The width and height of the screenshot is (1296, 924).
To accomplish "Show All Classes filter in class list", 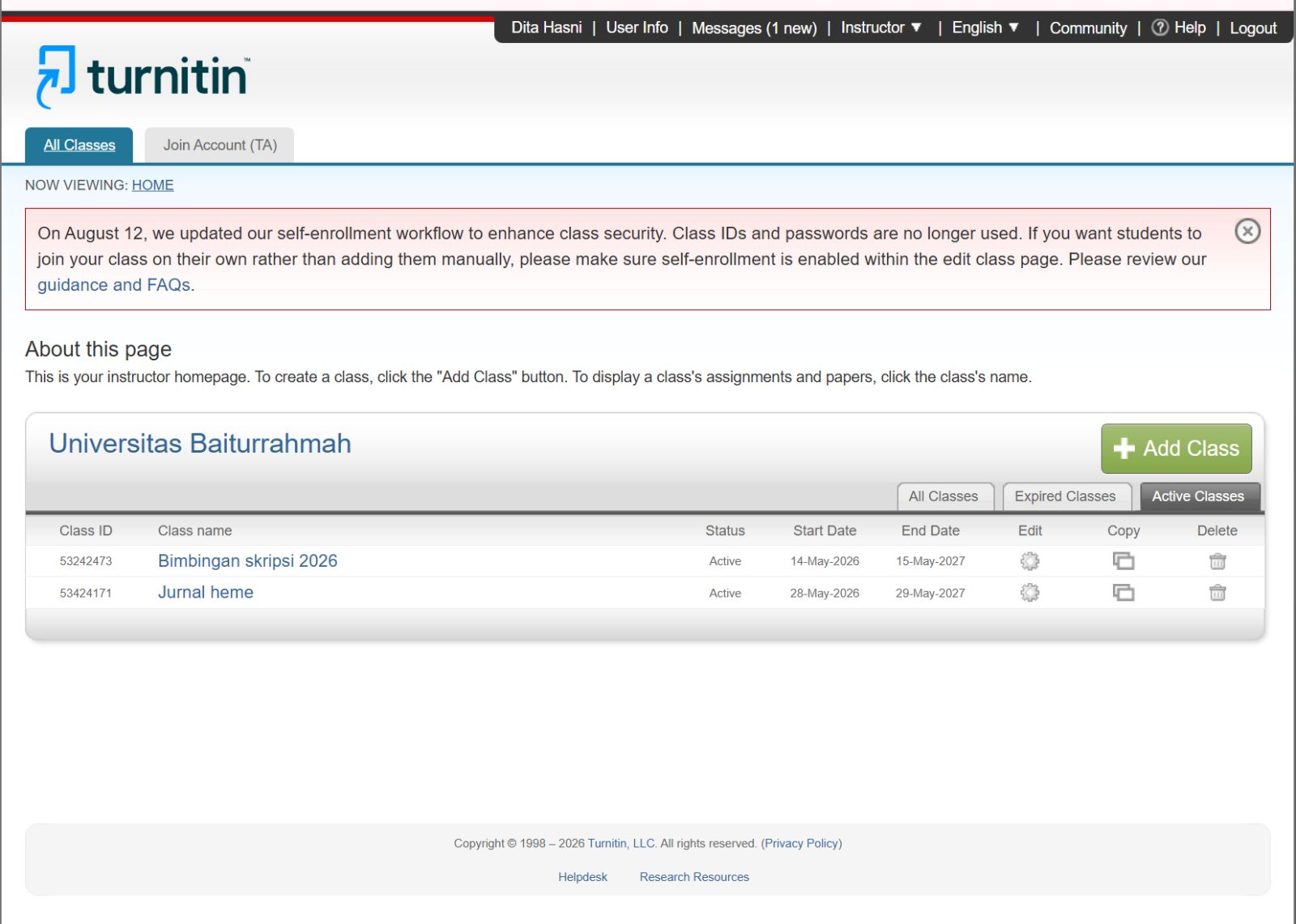I will [944, 496].
